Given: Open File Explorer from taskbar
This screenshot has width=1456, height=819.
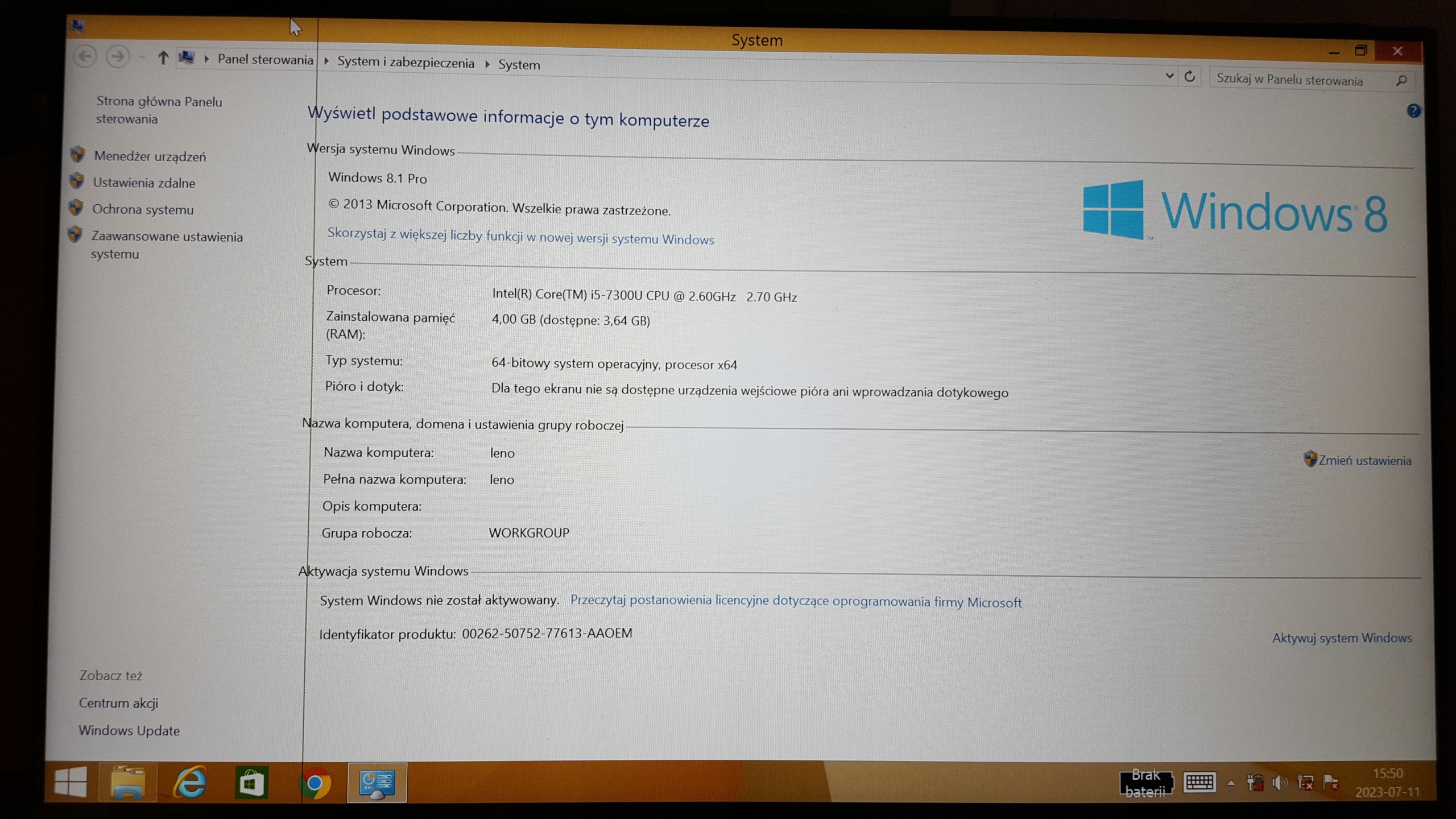Looking at the screenshot, I should tap(127, 783).
